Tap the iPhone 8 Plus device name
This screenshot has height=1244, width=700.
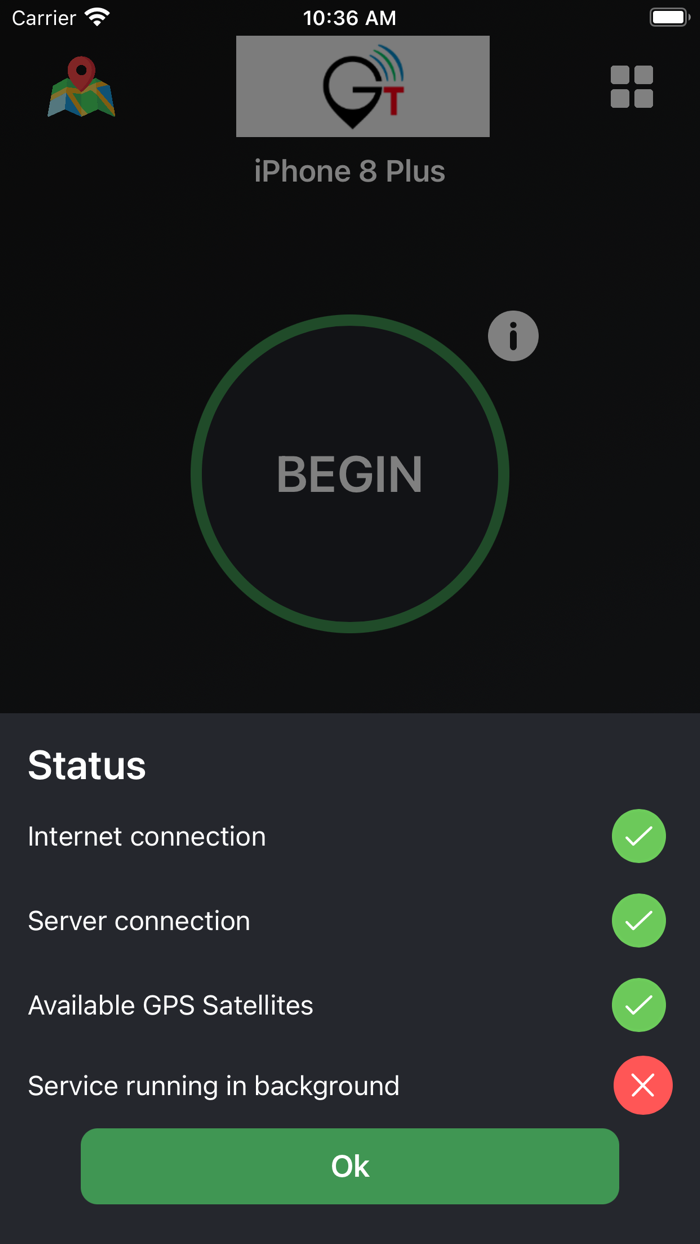click(349, 171)
